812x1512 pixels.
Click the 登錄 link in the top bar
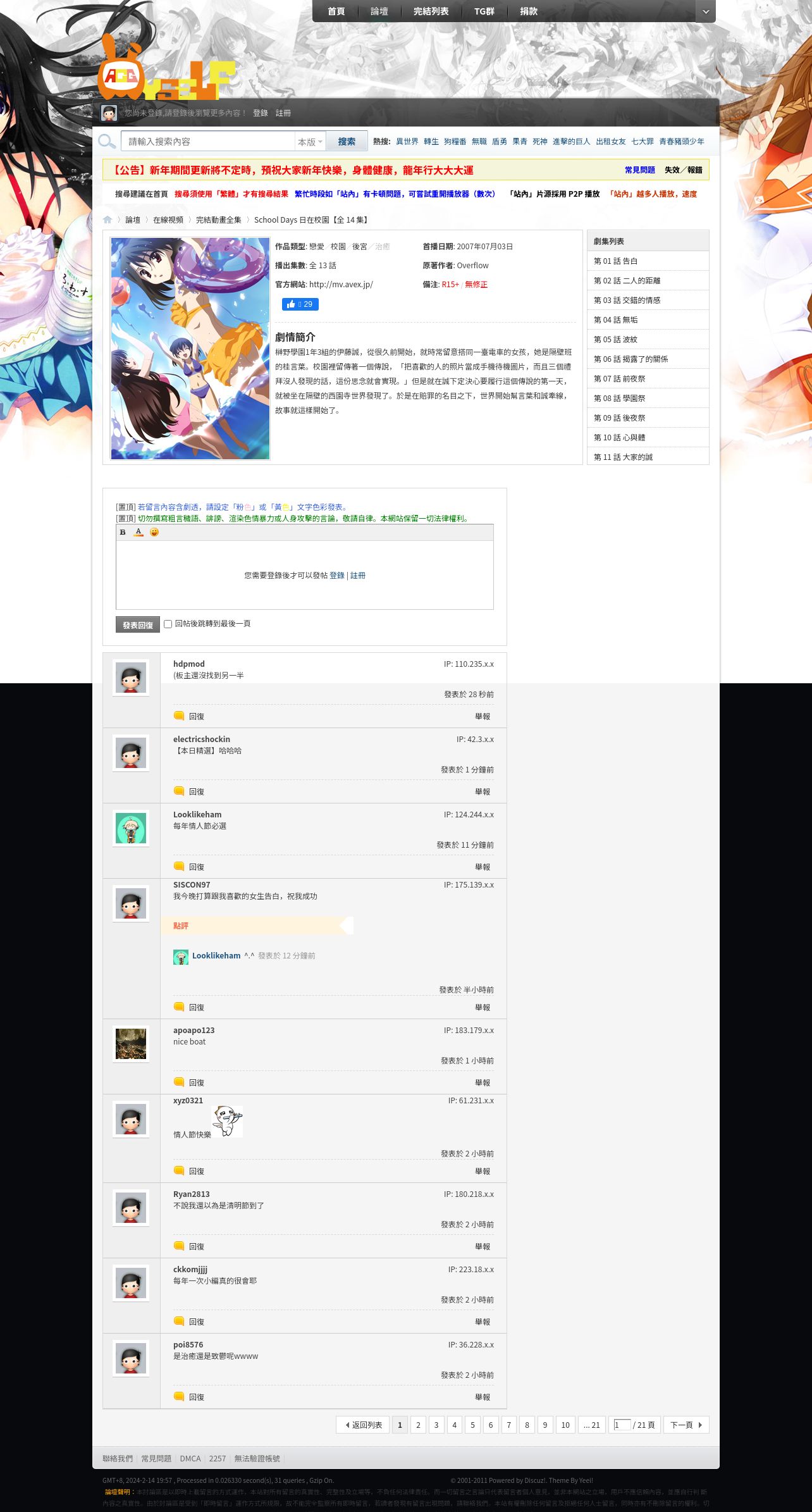261,113
